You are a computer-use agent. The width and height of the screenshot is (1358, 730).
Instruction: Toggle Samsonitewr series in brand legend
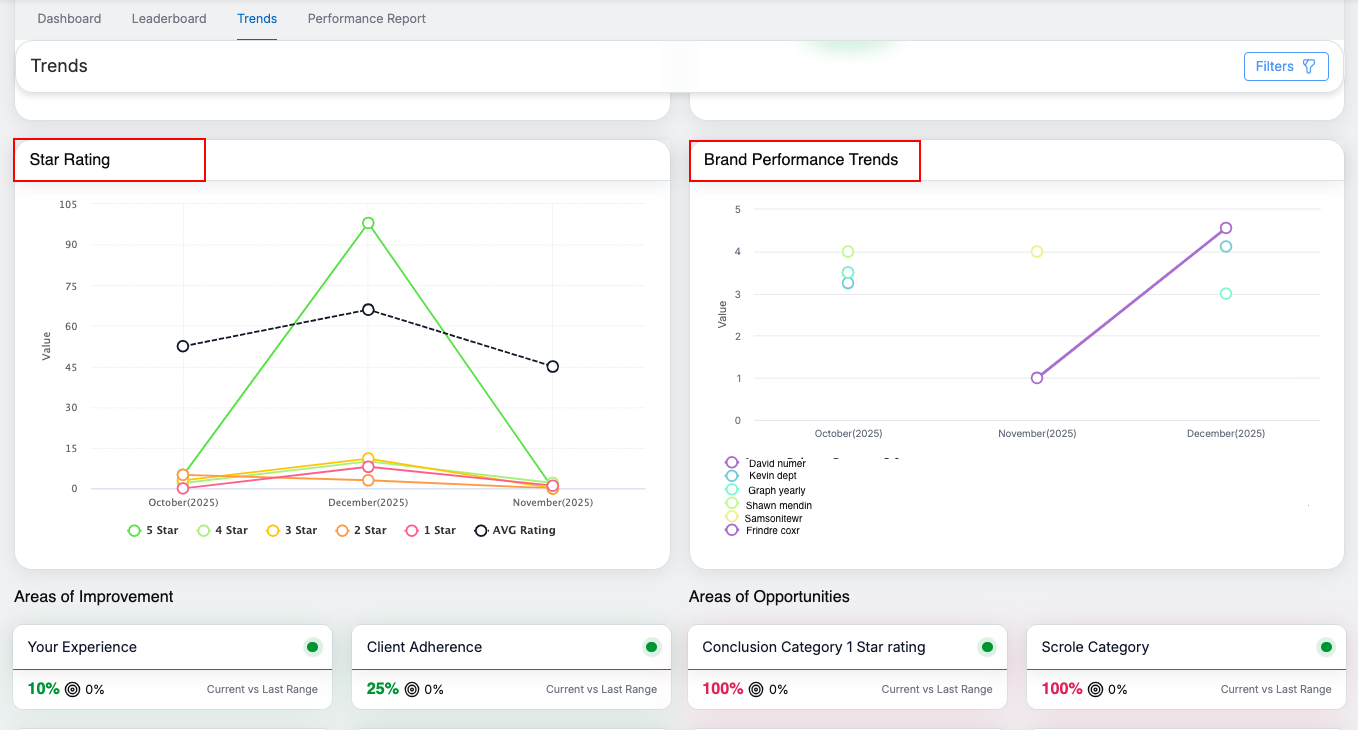[x=772, y=518]
